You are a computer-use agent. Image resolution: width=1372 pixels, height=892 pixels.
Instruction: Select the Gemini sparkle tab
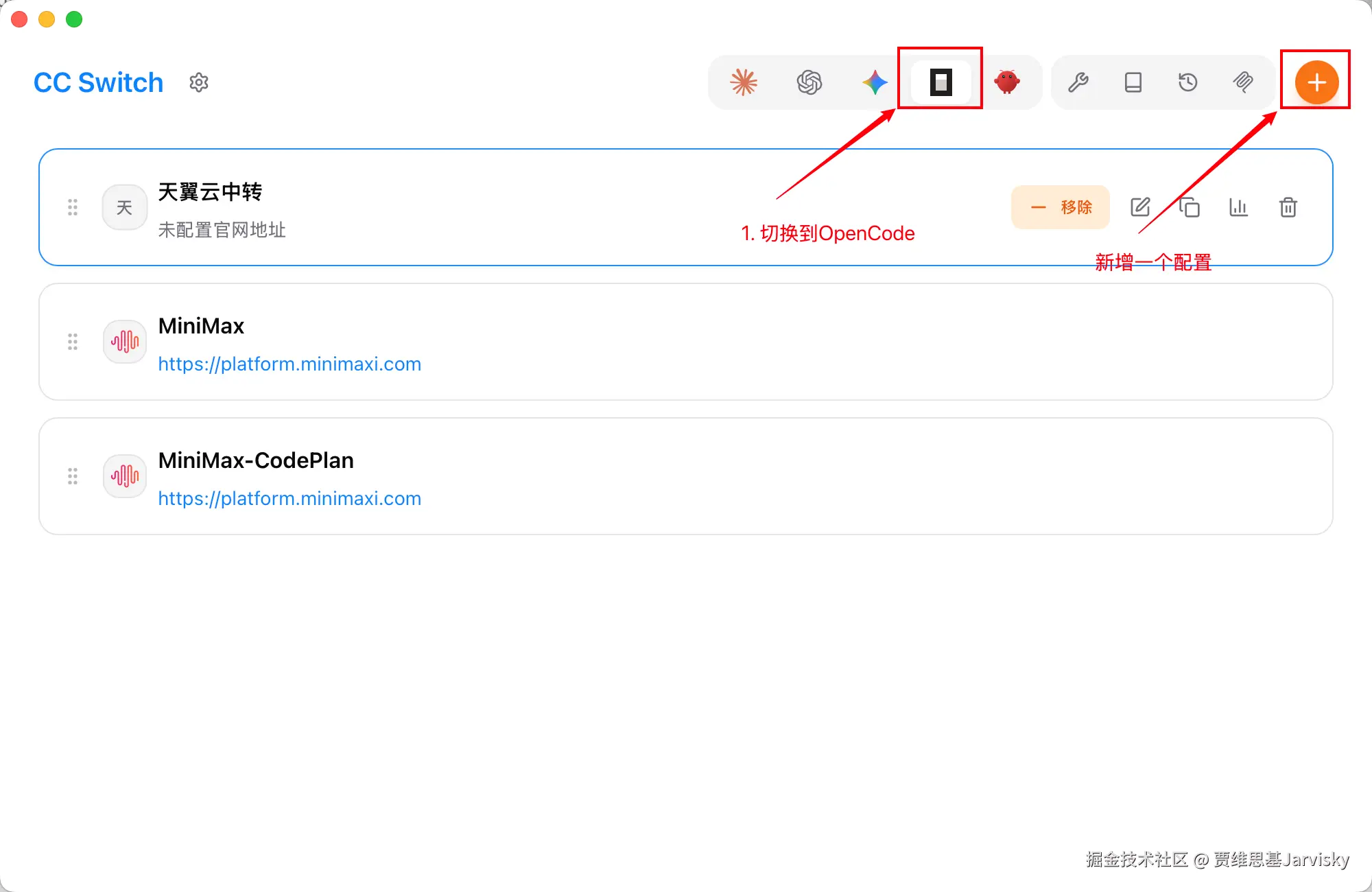875,82
